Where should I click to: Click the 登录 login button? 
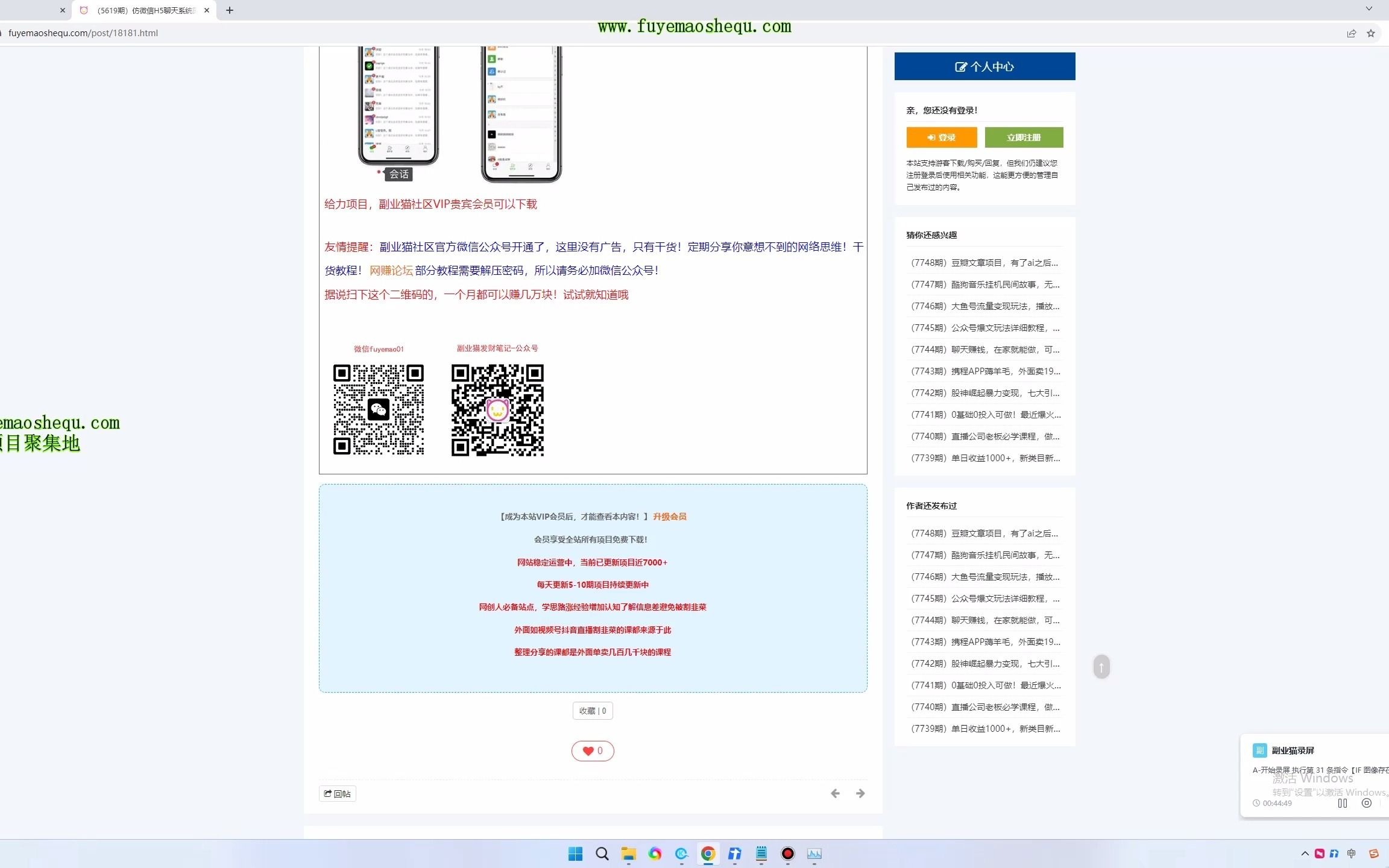(x=942, y=137)
